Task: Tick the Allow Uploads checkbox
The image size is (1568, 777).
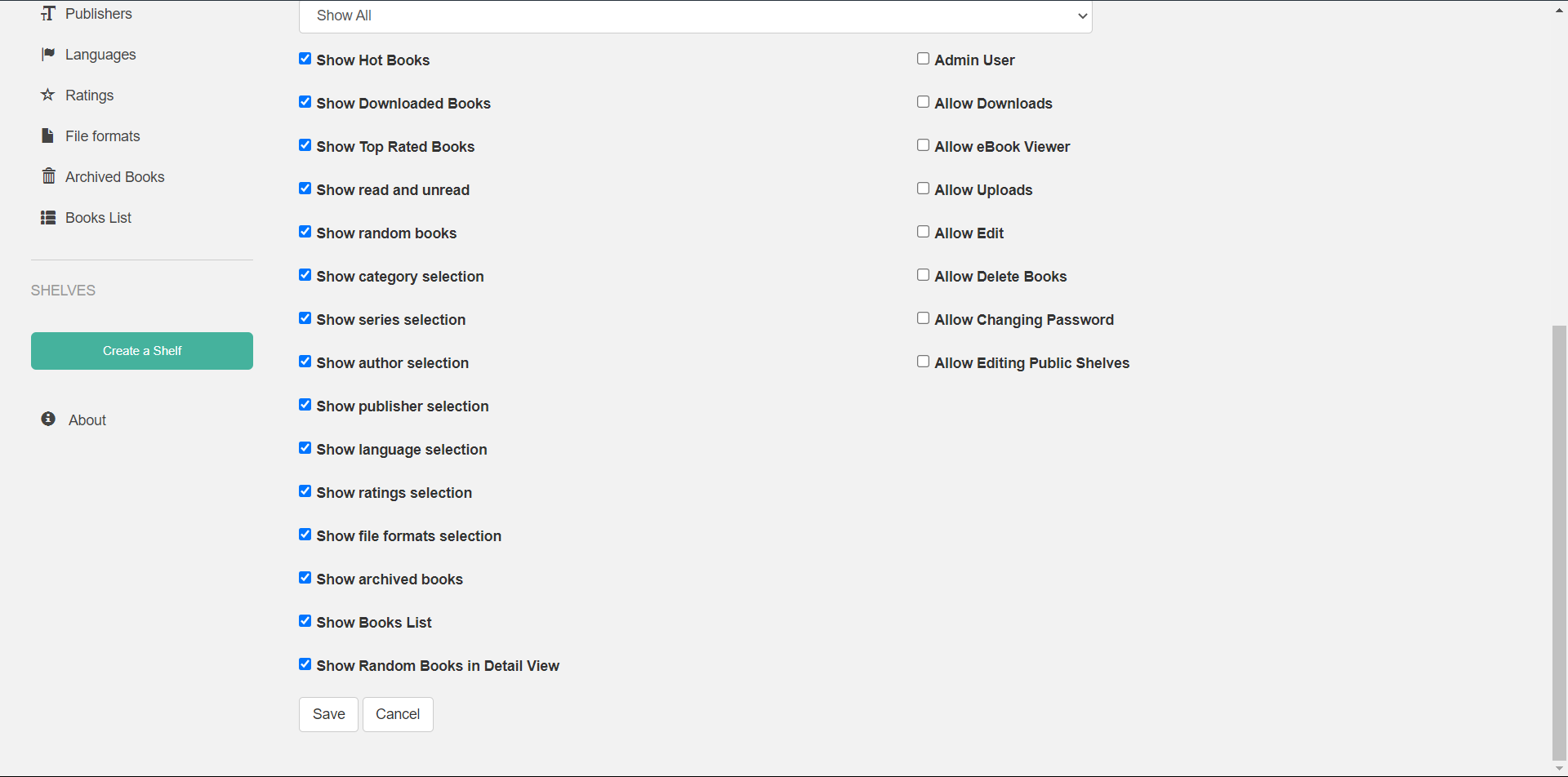Action: click(x=923, y=189)
